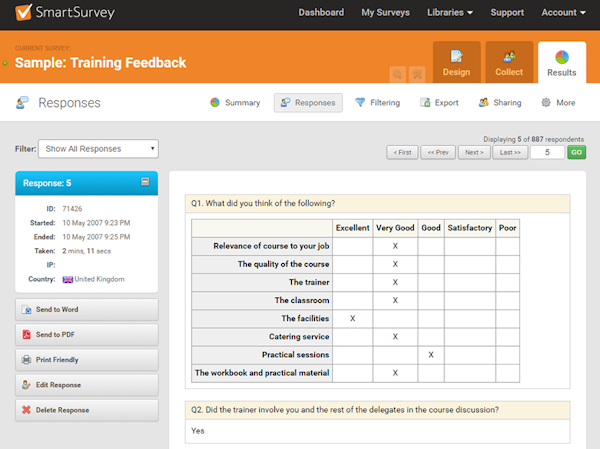This screenshot has height=449, width=600.
Task: Open the Design tab
Action: 456,61
